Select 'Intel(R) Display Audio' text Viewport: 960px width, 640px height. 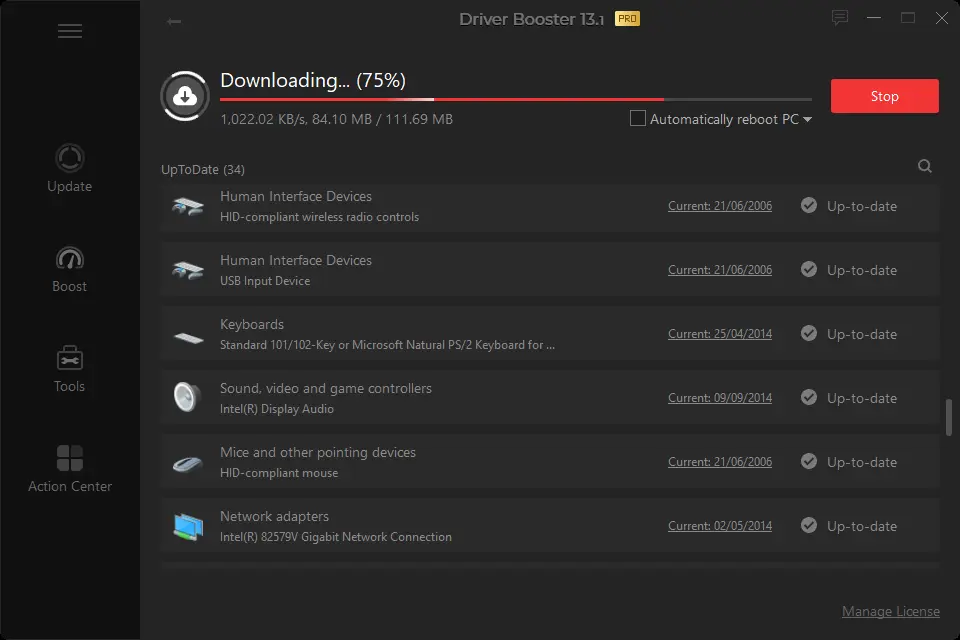(277, 408)
